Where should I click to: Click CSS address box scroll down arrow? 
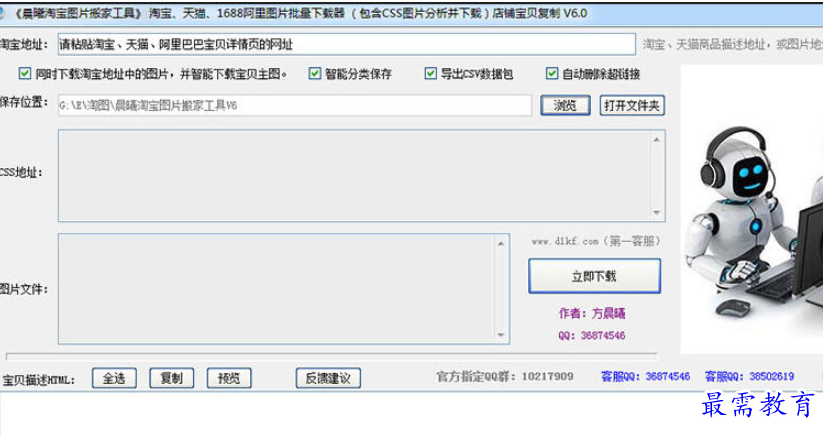pyautogui.click(x=657, y=213)
